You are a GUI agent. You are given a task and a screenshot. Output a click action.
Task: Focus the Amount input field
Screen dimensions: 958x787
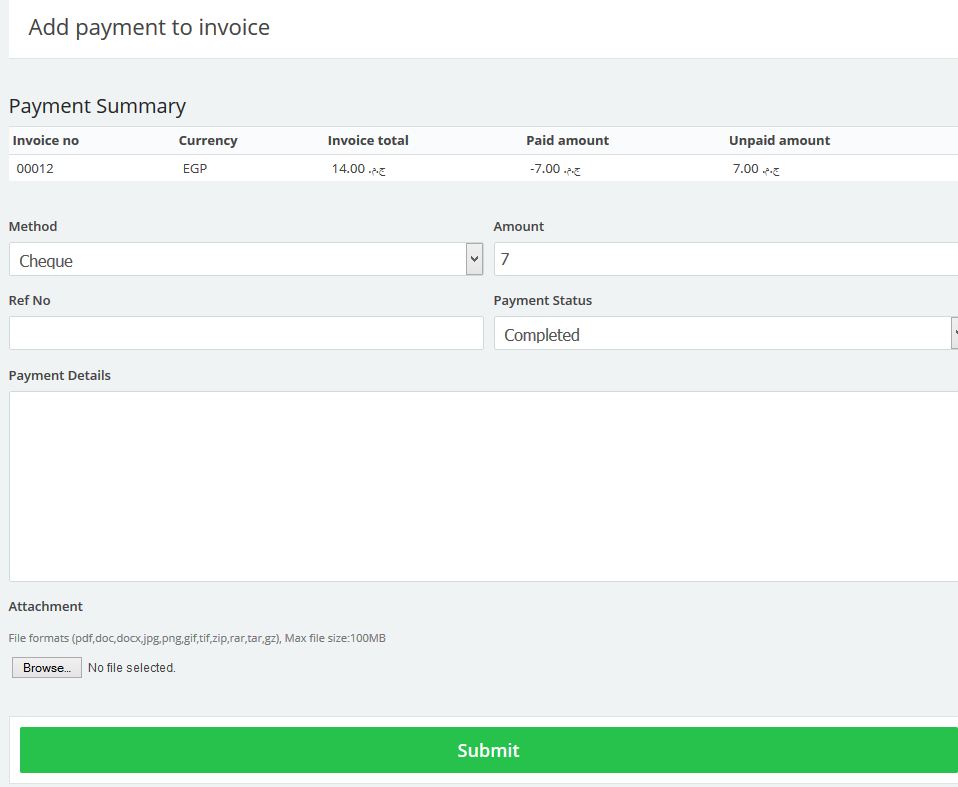click(x=726, y=260)
